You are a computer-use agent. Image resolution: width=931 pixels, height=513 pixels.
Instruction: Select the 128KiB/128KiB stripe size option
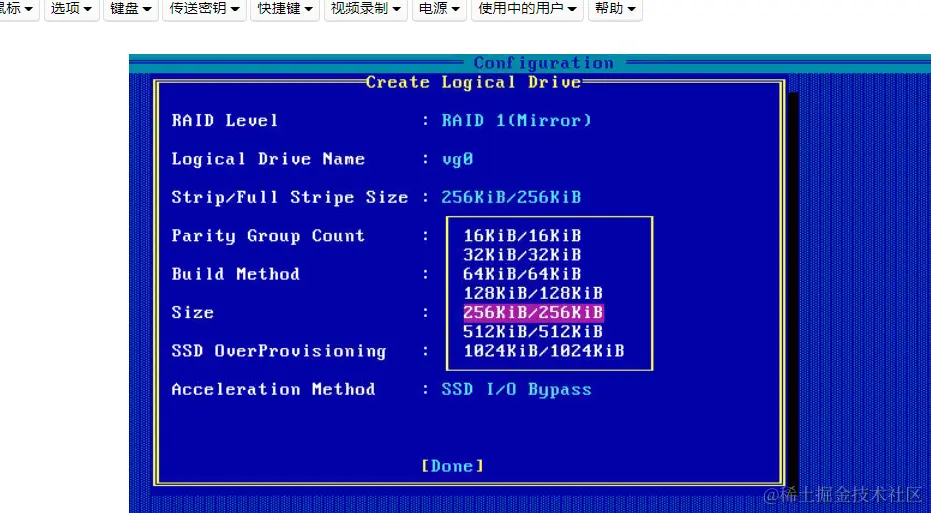[x=533, y=293]
